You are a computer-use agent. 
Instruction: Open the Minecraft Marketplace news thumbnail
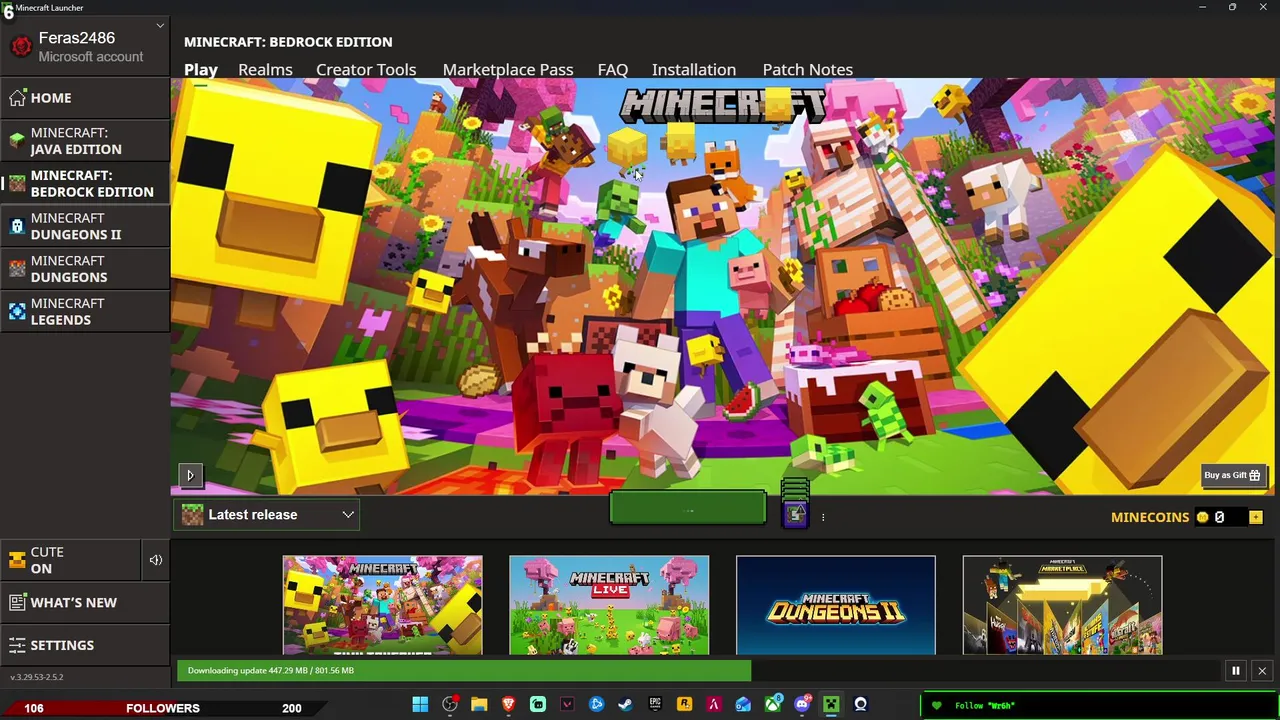(1062, 605)
